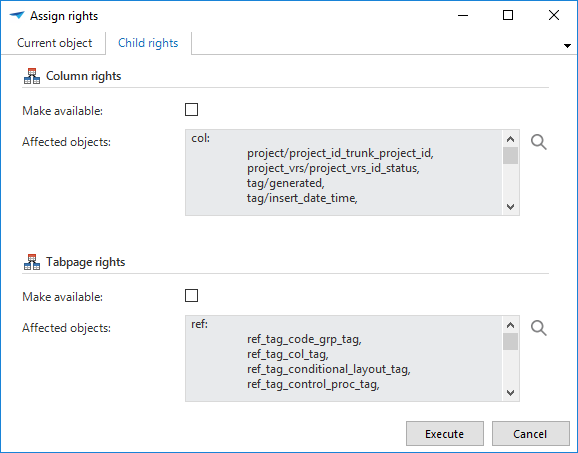Click scrollbar thumb in column affected objects
Image resolution: width=578 pixels, height=453 pixels.
point(511,156)
